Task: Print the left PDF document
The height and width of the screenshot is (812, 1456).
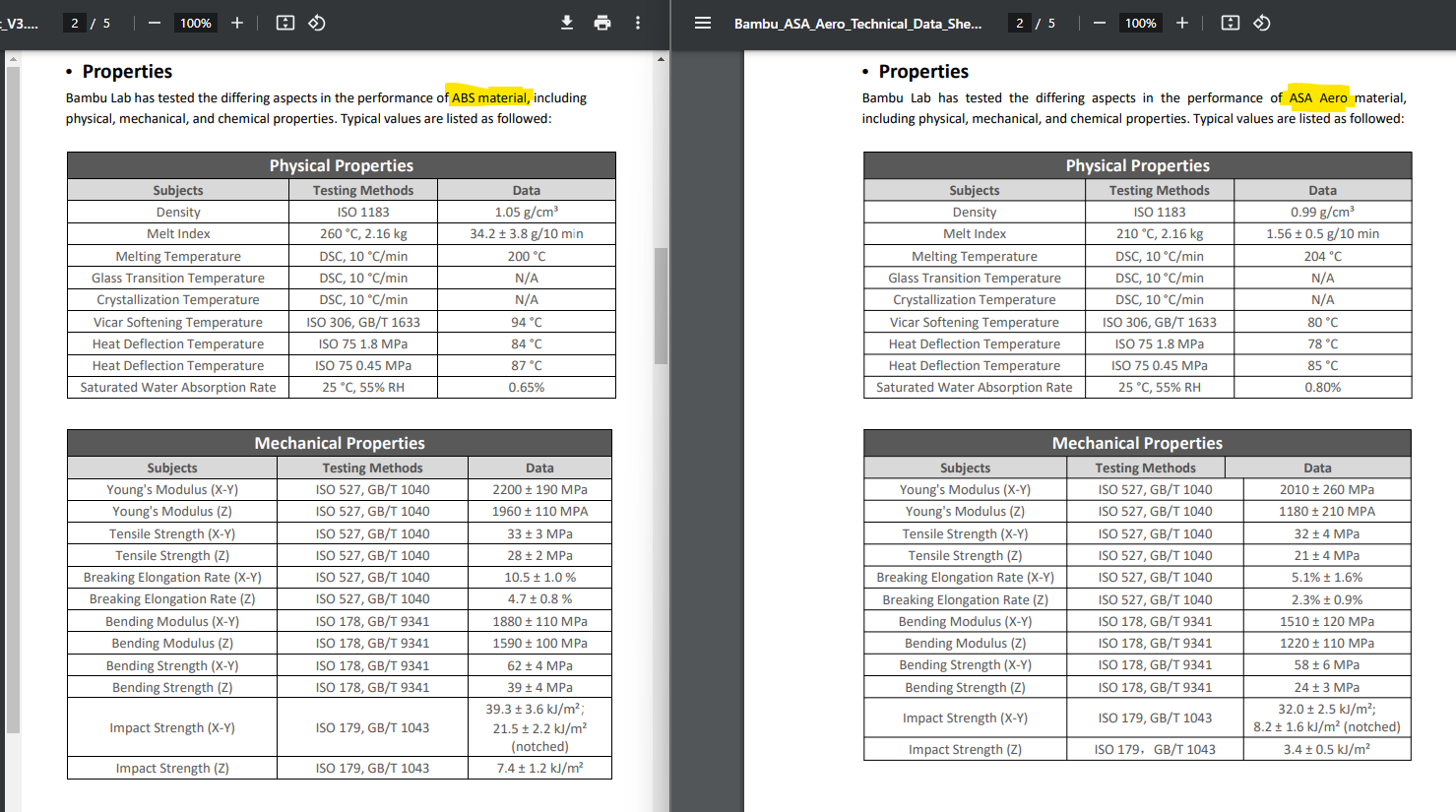Action: (x=602, y=23)
